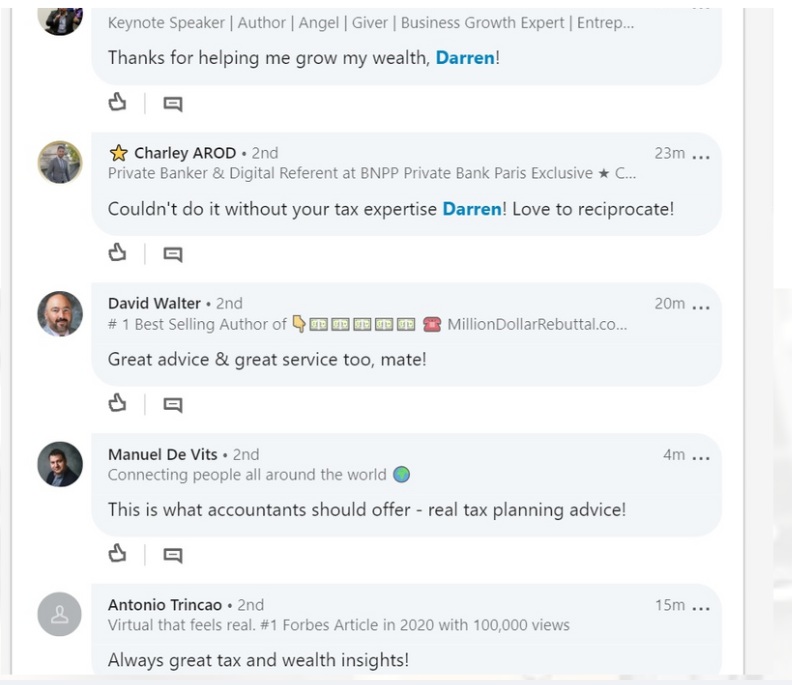The image size is (792, 685).
Task: Open options menu on David Walter's comment
Action: [701, 306]
